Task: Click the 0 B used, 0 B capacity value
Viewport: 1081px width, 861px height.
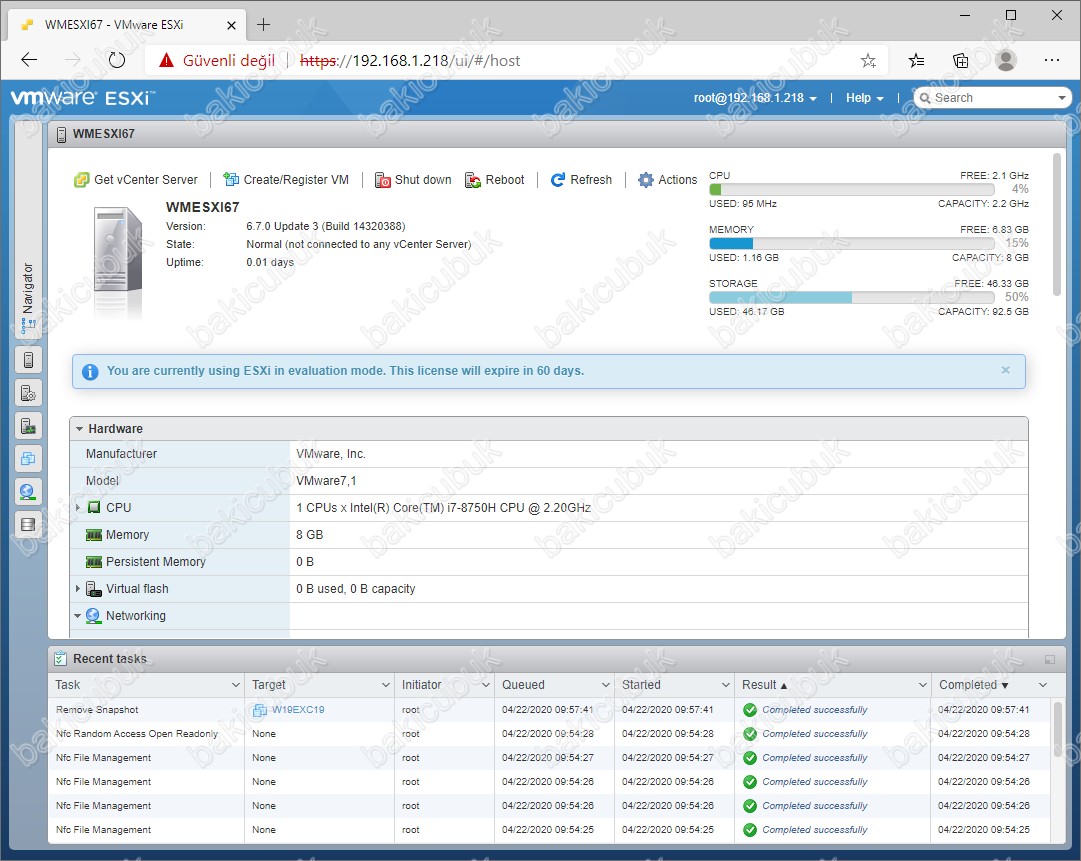Action: click(x=356, y=589)
